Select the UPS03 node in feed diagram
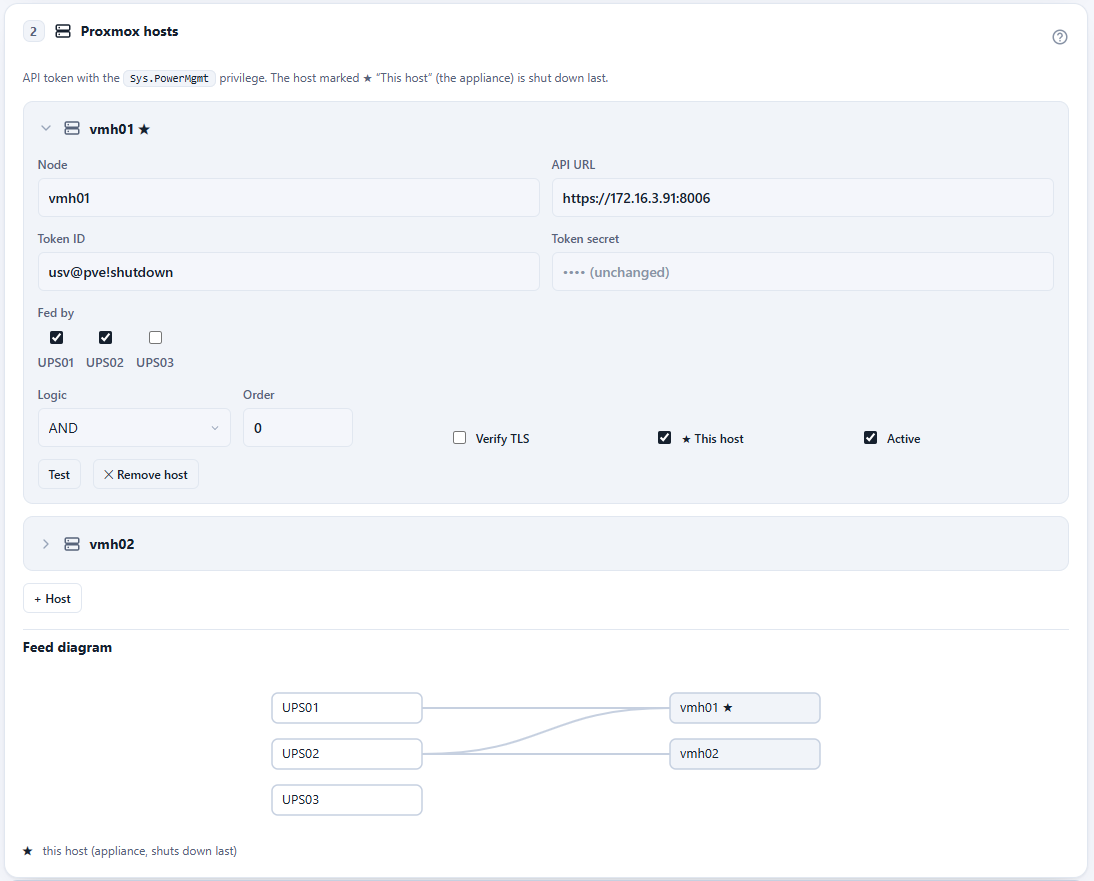The height and width of the screenshot is (881, 1094). point(347,800)
